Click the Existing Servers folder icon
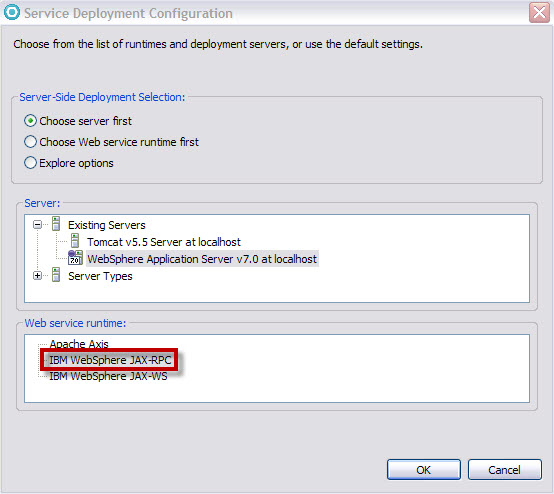 (x=56, y=224)
